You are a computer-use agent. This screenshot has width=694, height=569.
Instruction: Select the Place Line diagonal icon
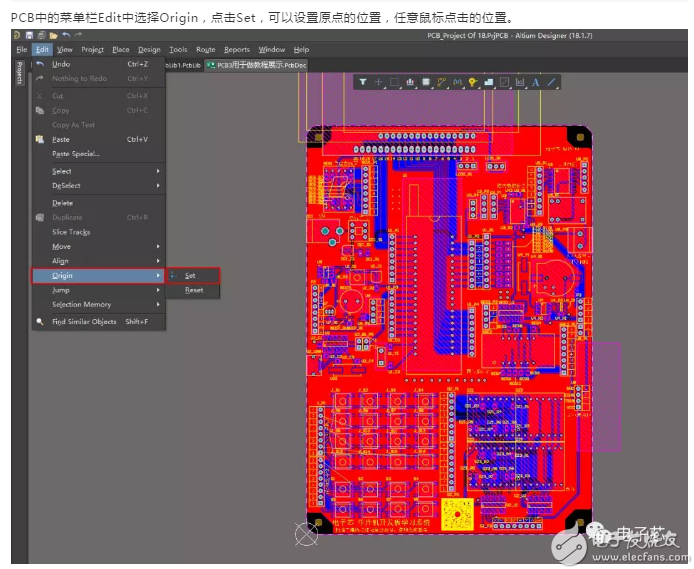tap(551, 82)
